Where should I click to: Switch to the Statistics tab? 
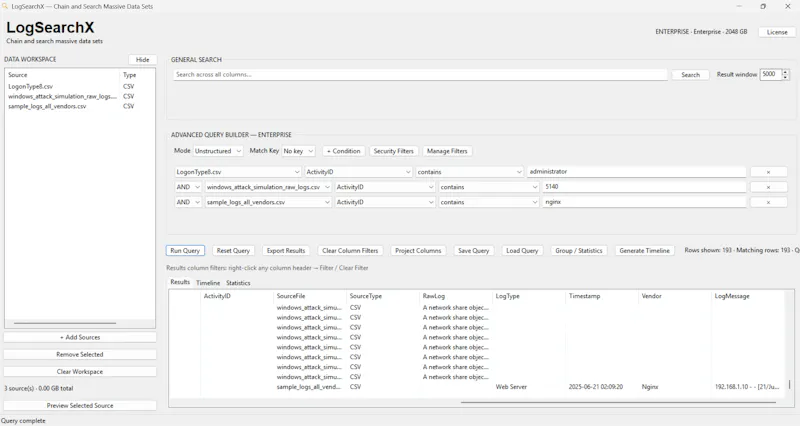pos(238,283)
